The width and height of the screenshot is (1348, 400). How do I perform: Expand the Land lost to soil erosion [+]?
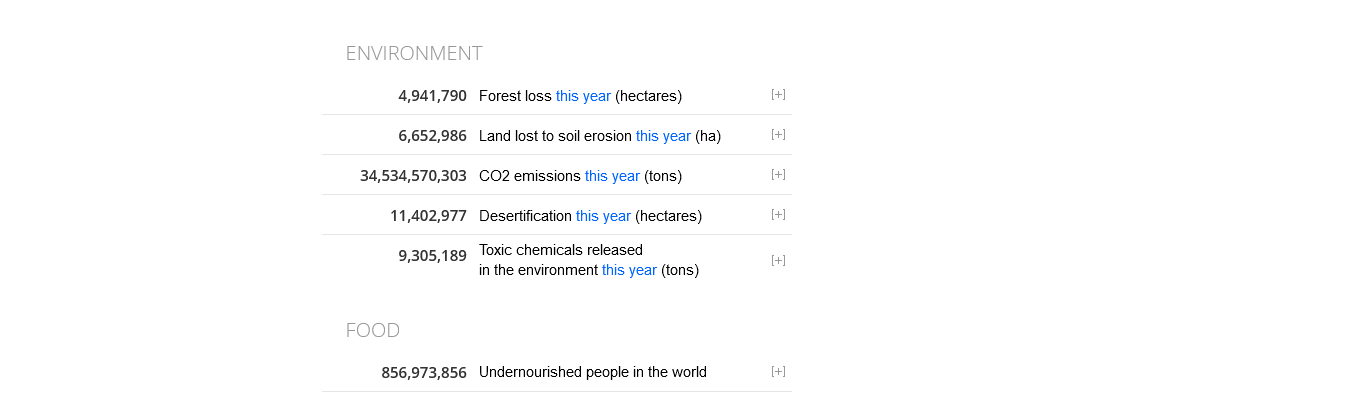[x=778, y=135]
